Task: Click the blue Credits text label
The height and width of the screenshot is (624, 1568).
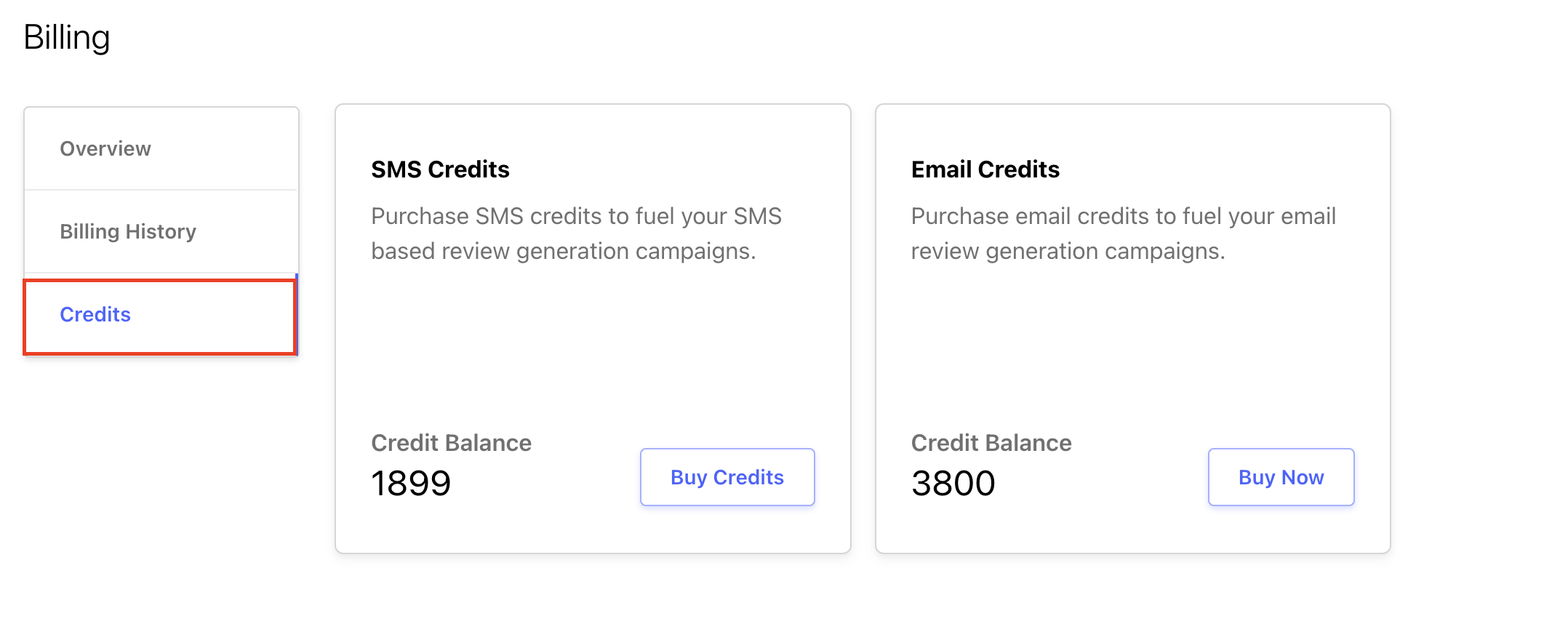Action: pos(95,314)
